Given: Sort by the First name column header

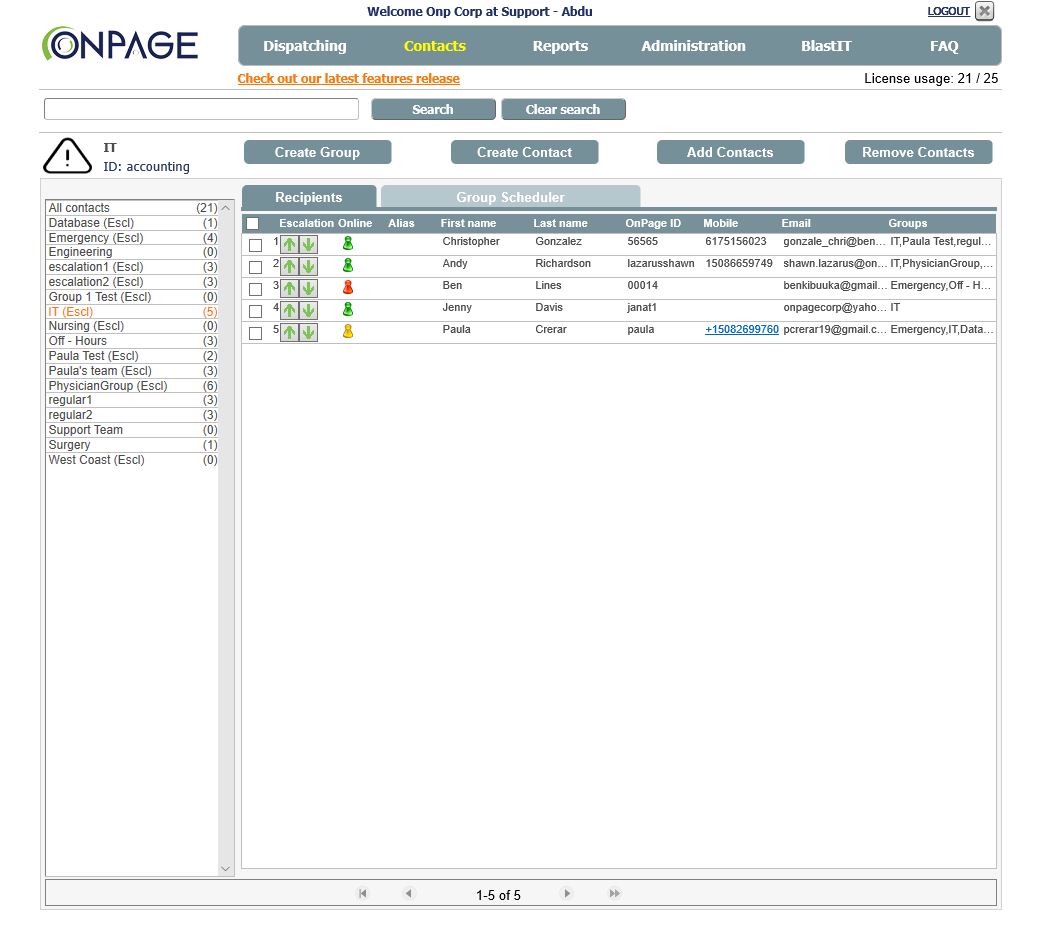Looking at the screenshot, I should pos(468,224).
